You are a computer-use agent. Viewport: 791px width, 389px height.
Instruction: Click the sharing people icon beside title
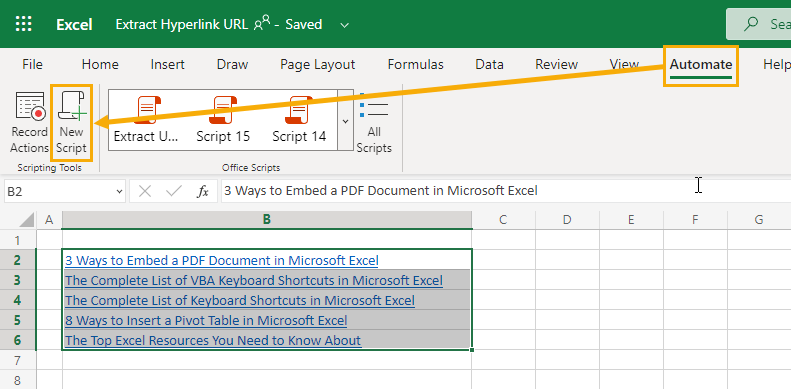coord(262,24)
